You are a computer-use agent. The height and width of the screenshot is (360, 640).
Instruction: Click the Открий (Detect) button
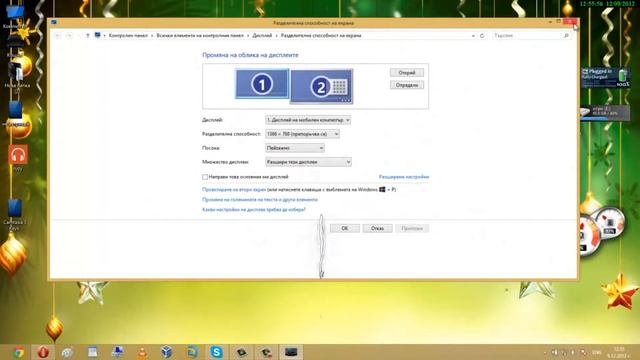(x=407, y=73)
